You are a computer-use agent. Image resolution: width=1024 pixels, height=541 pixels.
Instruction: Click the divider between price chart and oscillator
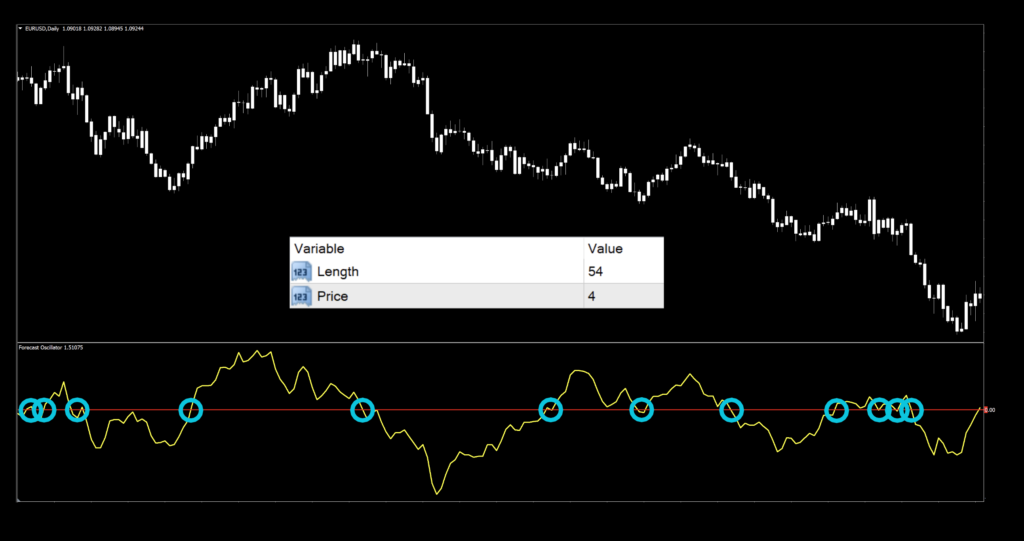click(x=500, y=342)
